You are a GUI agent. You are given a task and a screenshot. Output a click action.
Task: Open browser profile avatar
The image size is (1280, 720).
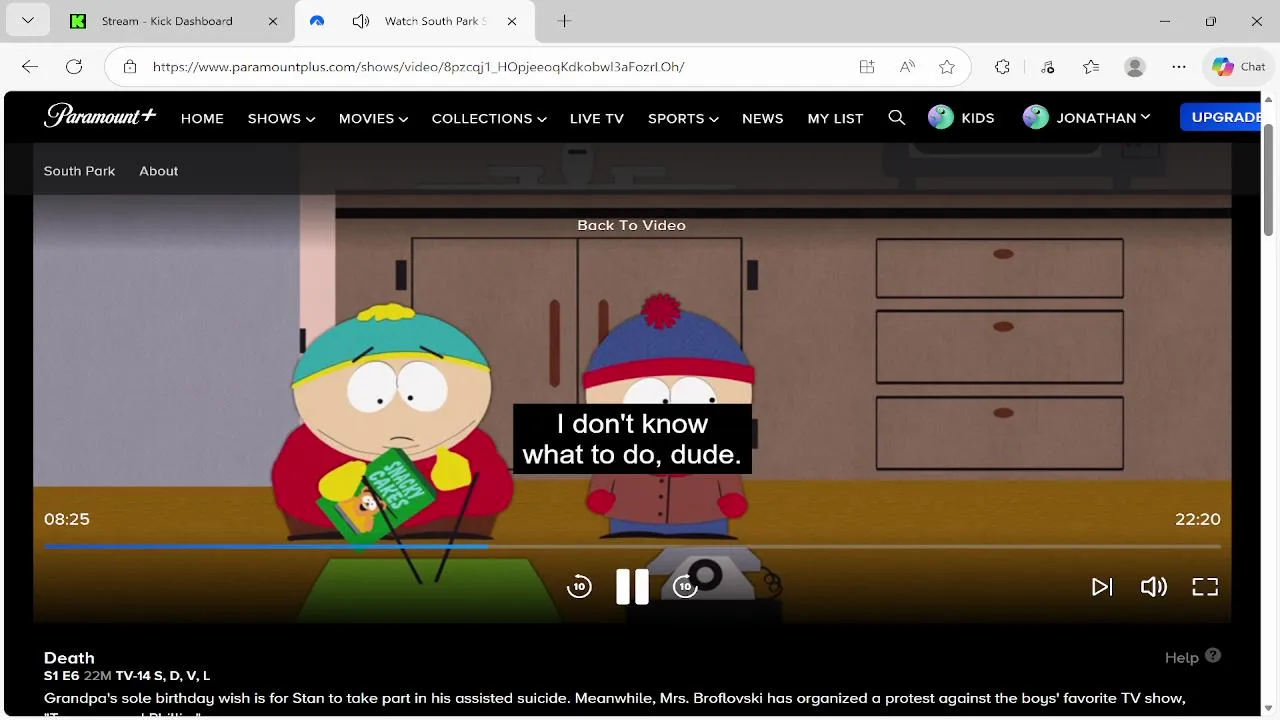pos(1135,67)
